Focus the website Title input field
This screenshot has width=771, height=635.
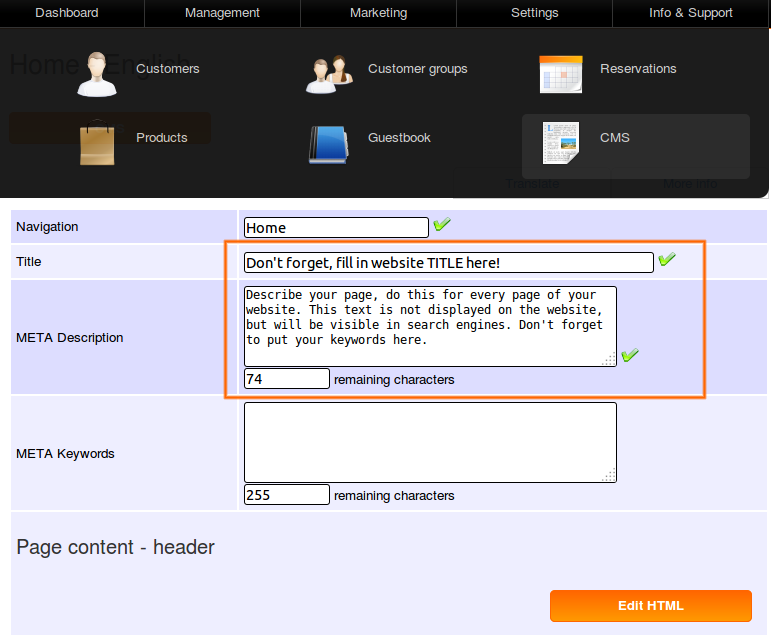[x=448, y=262]
